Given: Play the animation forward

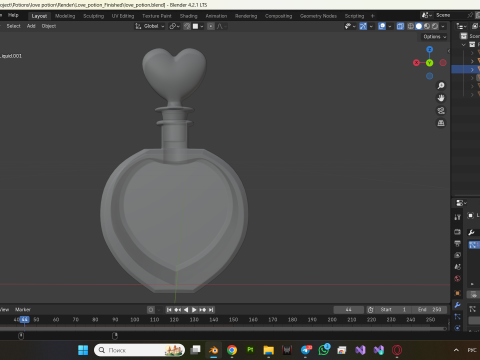Looking at the screenshot, I should [194, 310].
